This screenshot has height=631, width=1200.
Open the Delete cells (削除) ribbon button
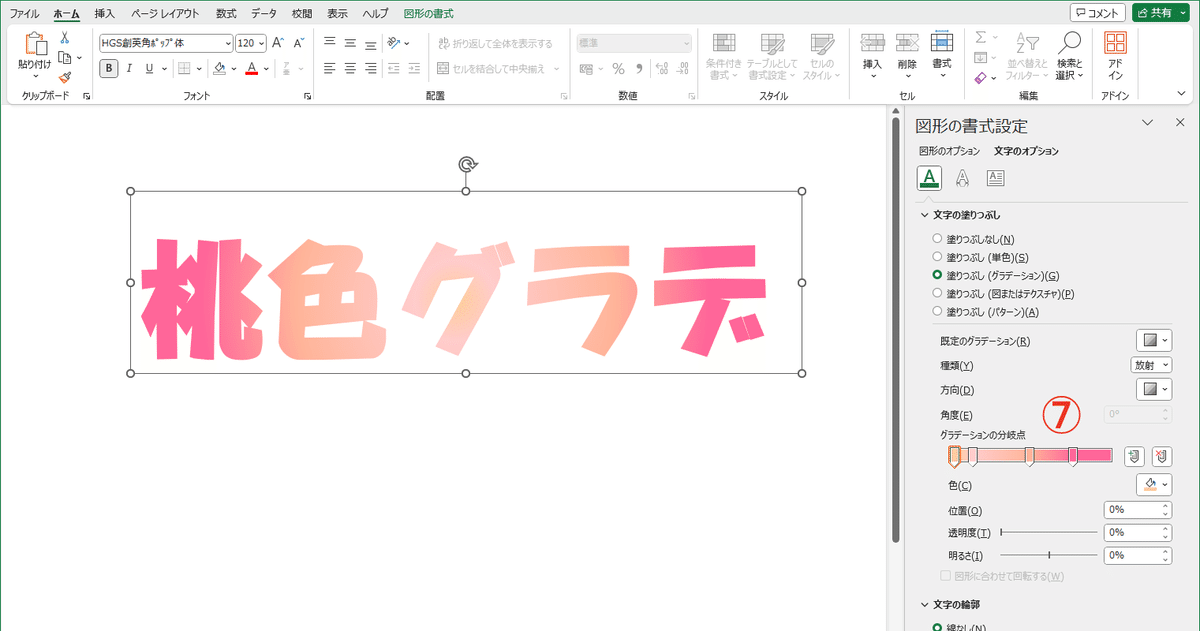tap(907, 55)
